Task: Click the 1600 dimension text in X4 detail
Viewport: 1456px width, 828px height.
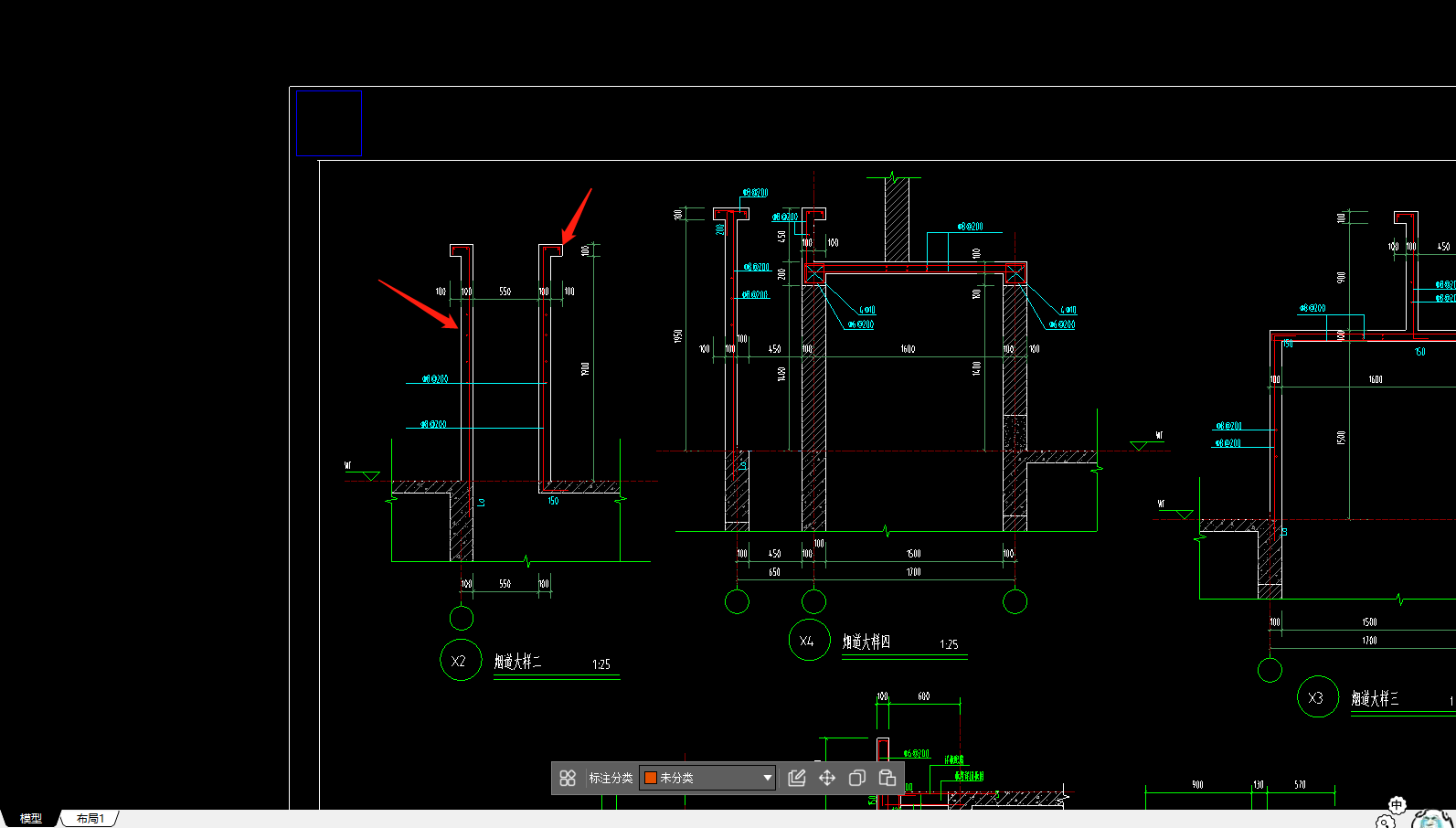Action: [908, 349]
